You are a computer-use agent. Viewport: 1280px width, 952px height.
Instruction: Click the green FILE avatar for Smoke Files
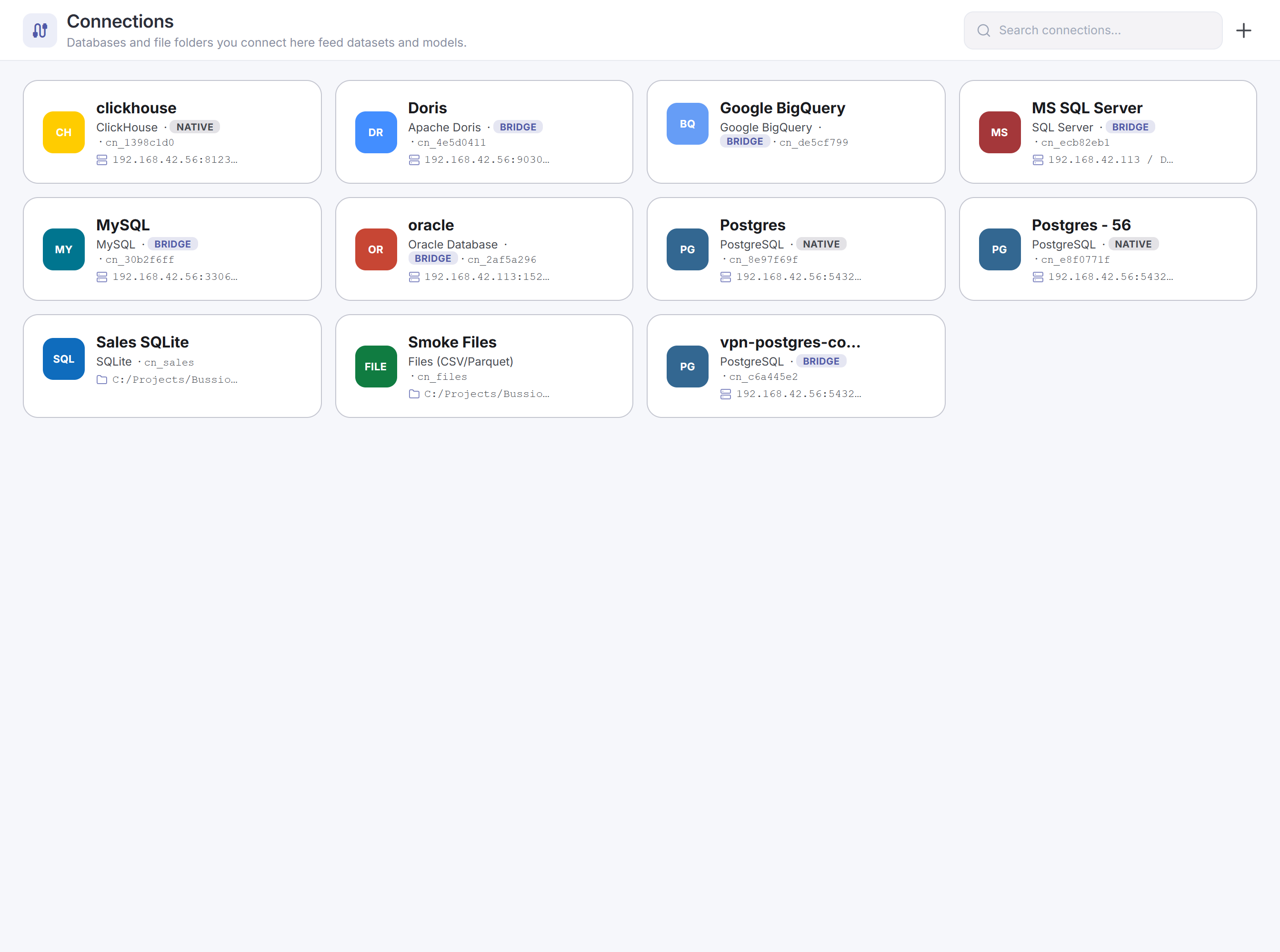point(376,367)
